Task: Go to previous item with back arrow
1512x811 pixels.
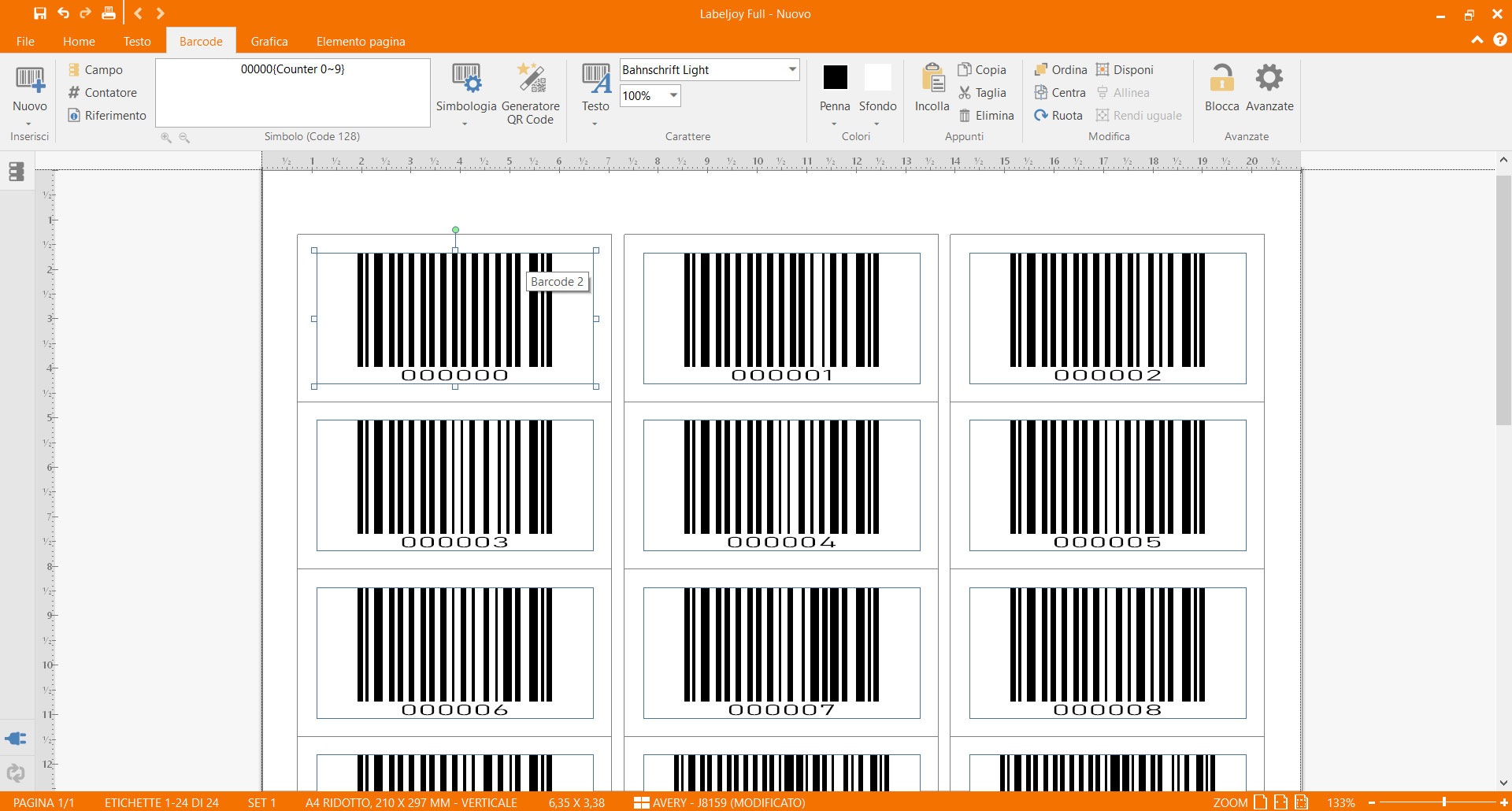Action: (x=138, y=13)
